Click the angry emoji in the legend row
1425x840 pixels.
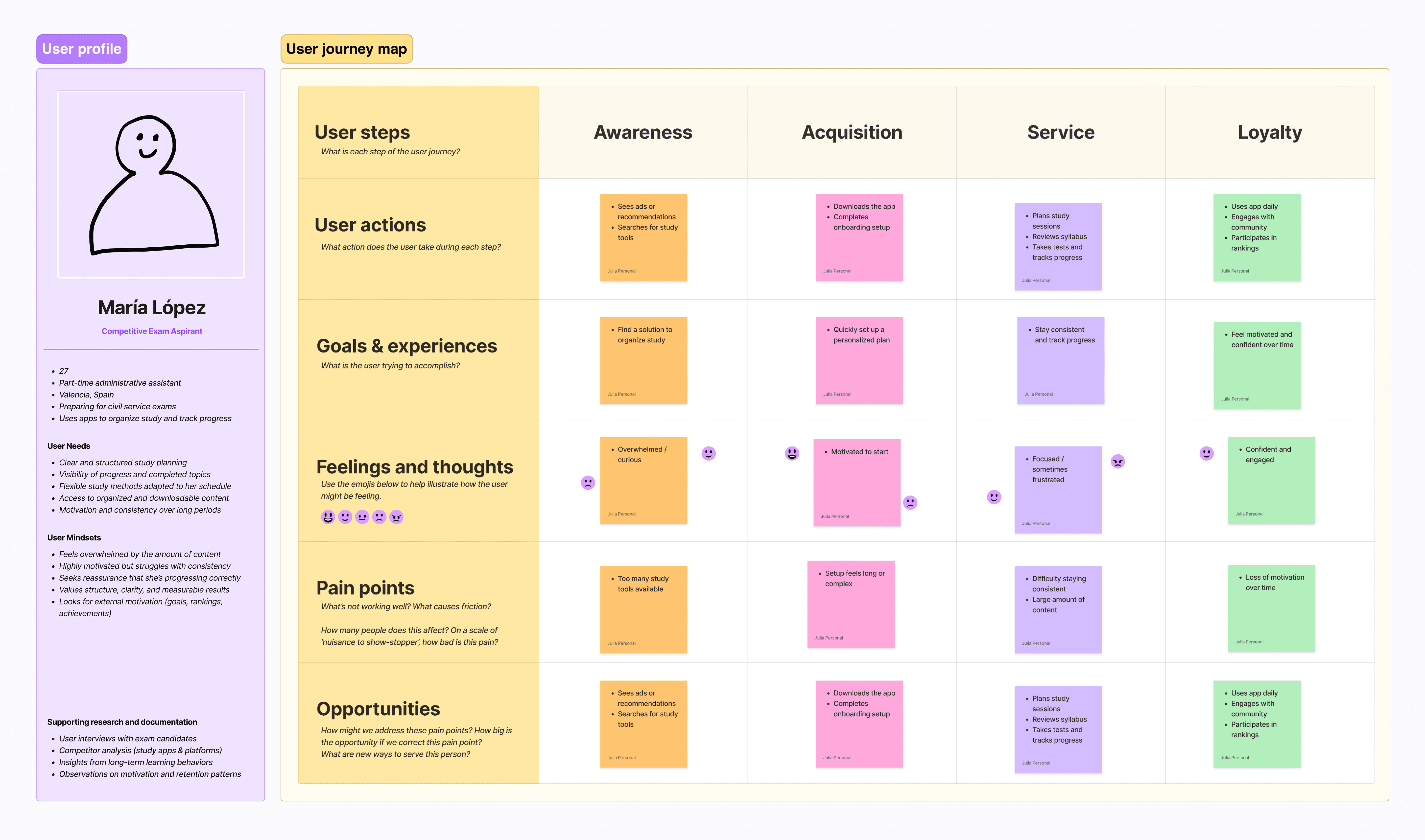(x=396, y=517)
